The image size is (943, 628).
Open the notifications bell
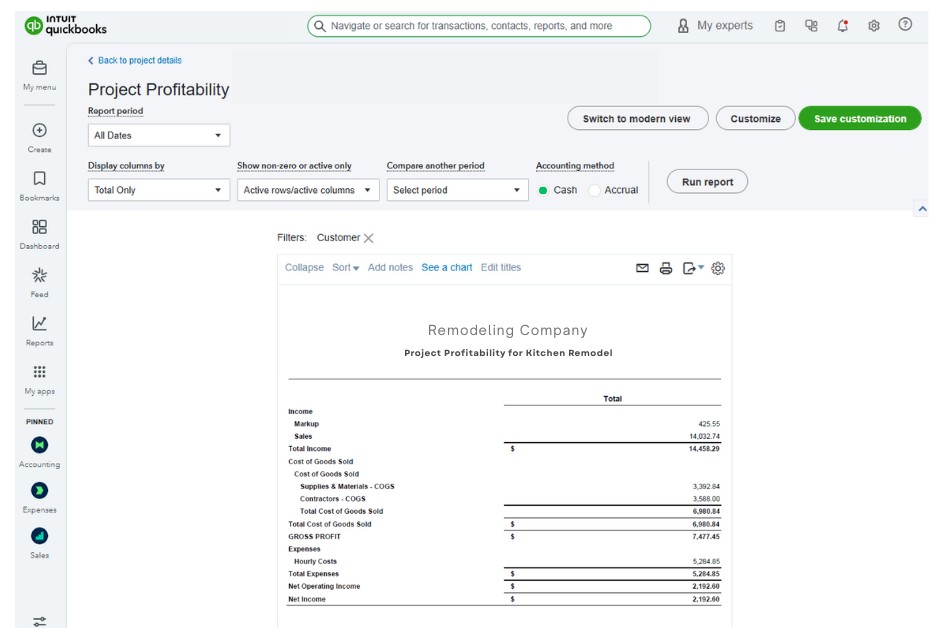[x=843, y=24]
